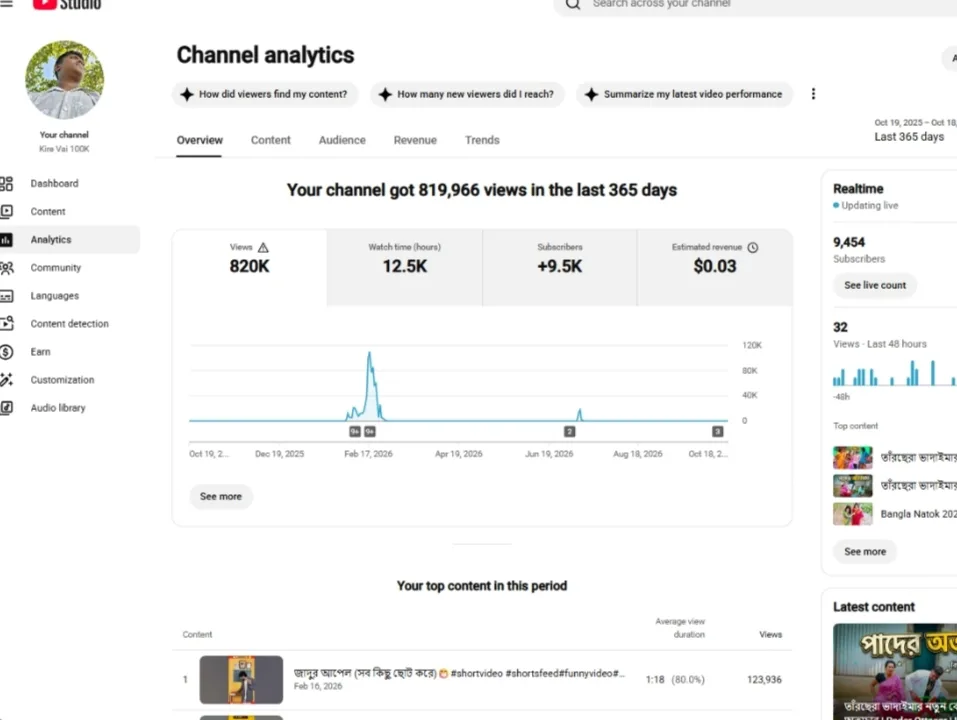
Task: Click the search magnifier icon
Action: (x=572, y=4)
